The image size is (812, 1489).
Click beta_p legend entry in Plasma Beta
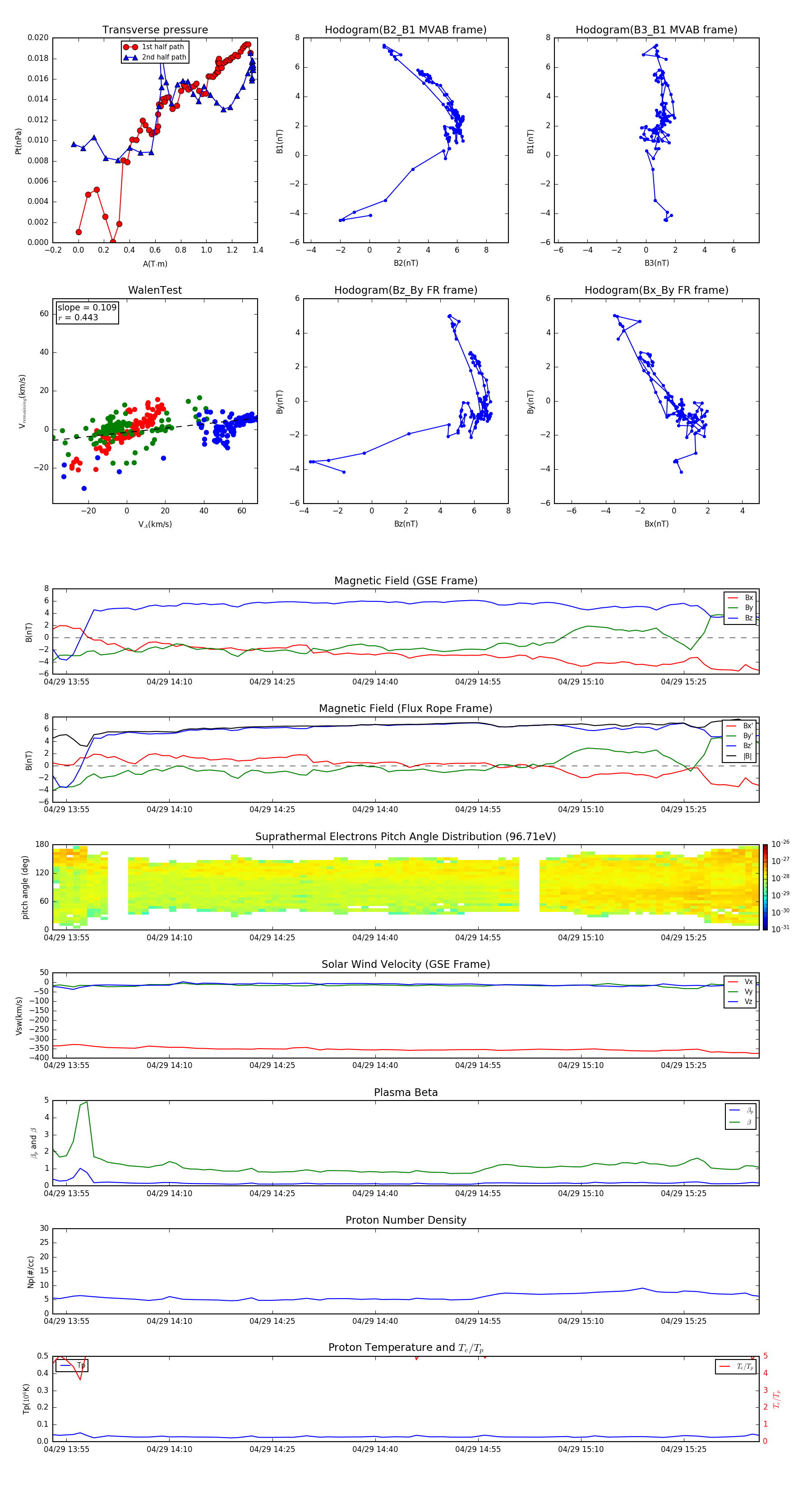tap(742, 1110)
